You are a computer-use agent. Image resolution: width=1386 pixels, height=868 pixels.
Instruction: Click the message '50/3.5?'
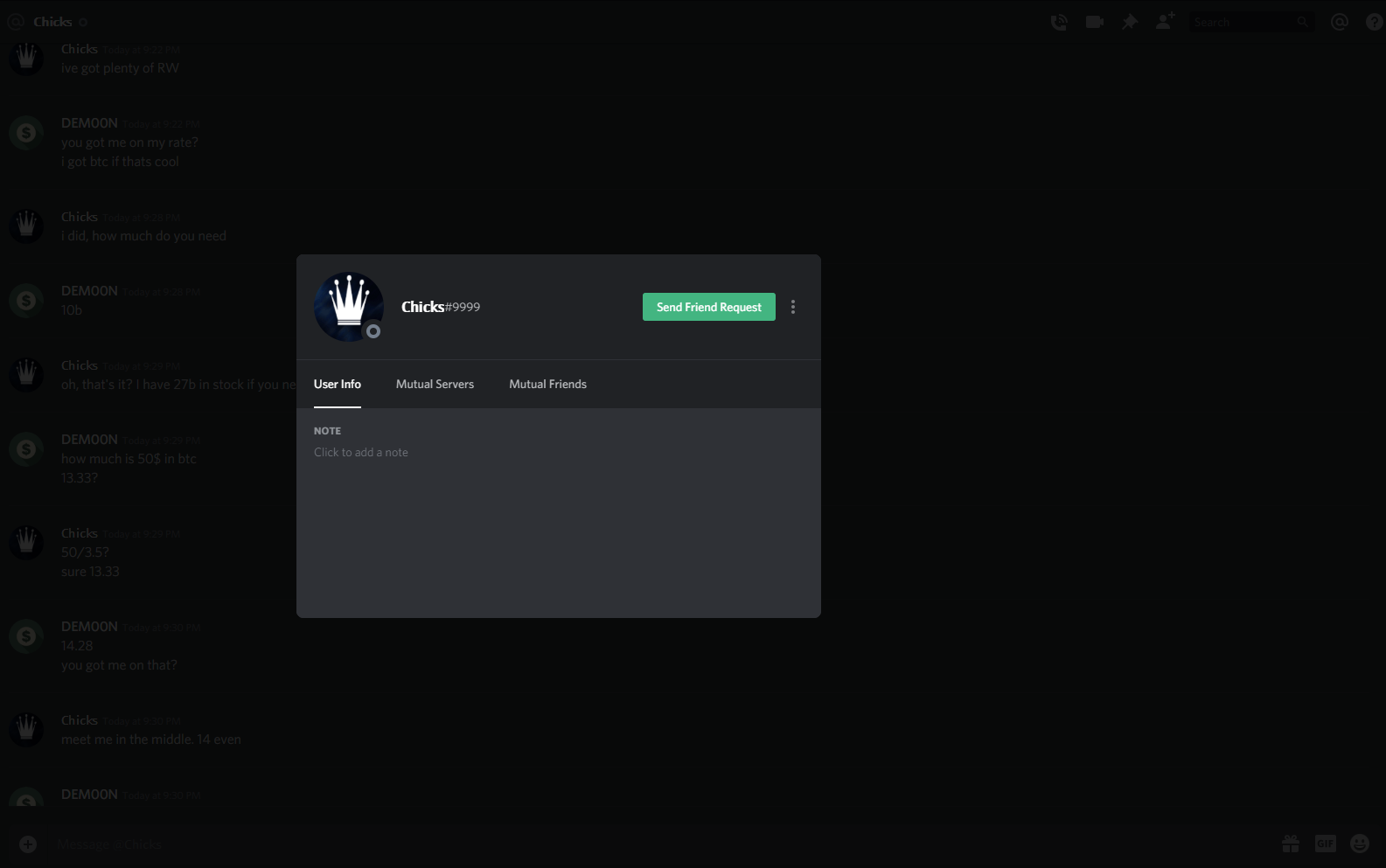[85, 552]
